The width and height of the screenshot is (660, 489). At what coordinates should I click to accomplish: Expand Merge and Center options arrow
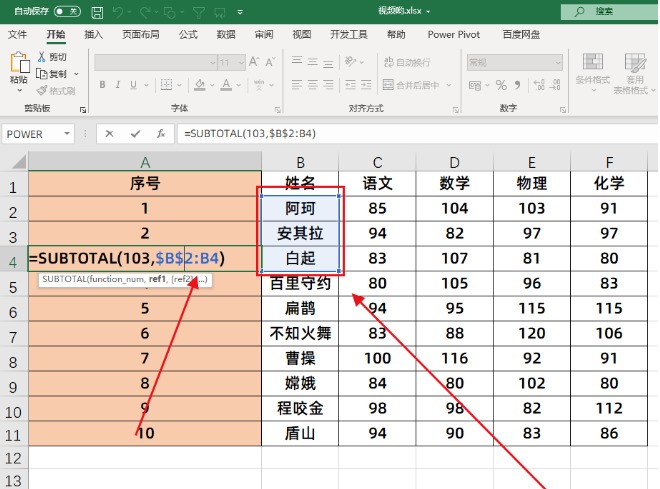click(449, 85)
